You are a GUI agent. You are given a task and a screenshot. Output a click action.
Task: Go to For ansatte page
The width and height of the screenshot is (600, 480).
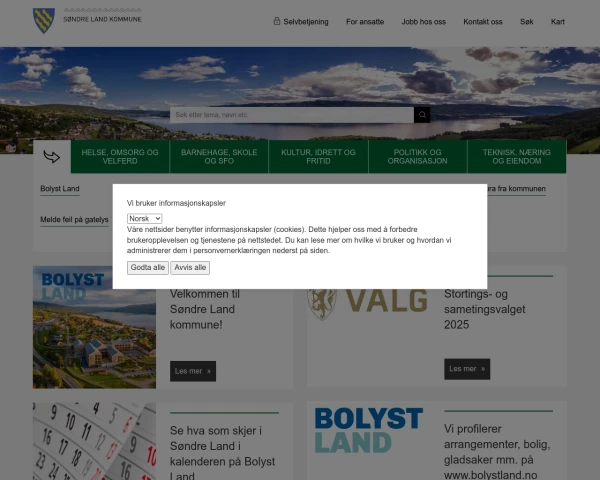pyautogui.click(x=365, y=21)
